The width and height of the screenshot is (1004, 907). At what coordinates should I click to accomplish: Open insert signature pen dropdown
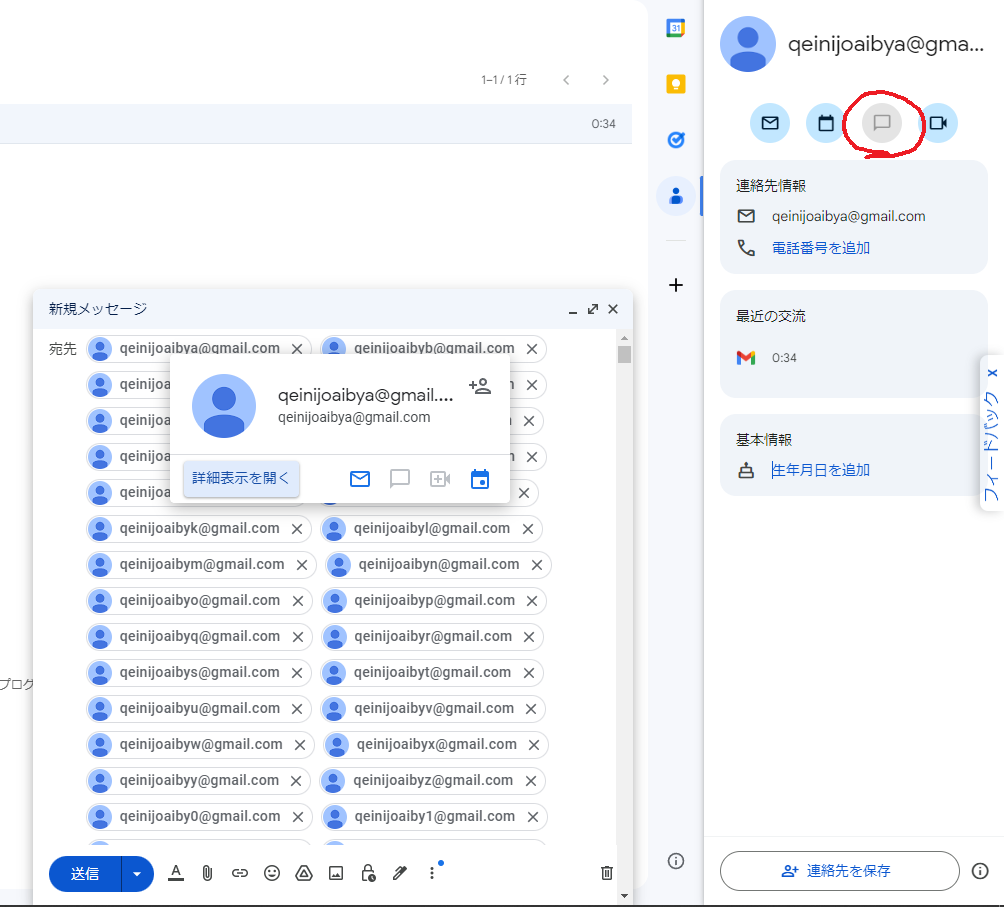tap(400, 873)
